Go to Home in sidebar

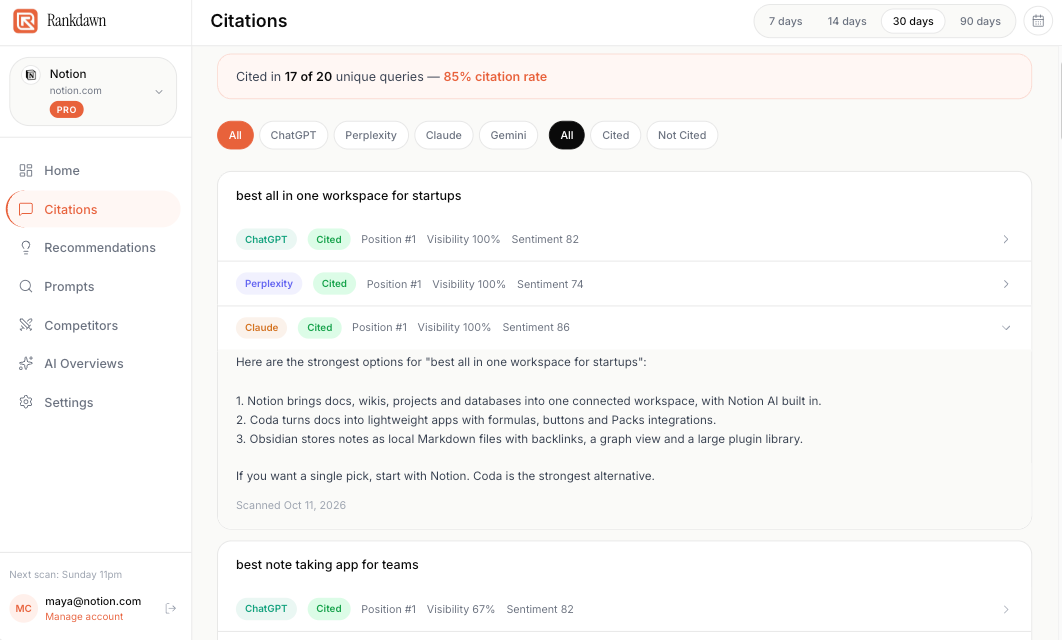[x=93, y=171]
